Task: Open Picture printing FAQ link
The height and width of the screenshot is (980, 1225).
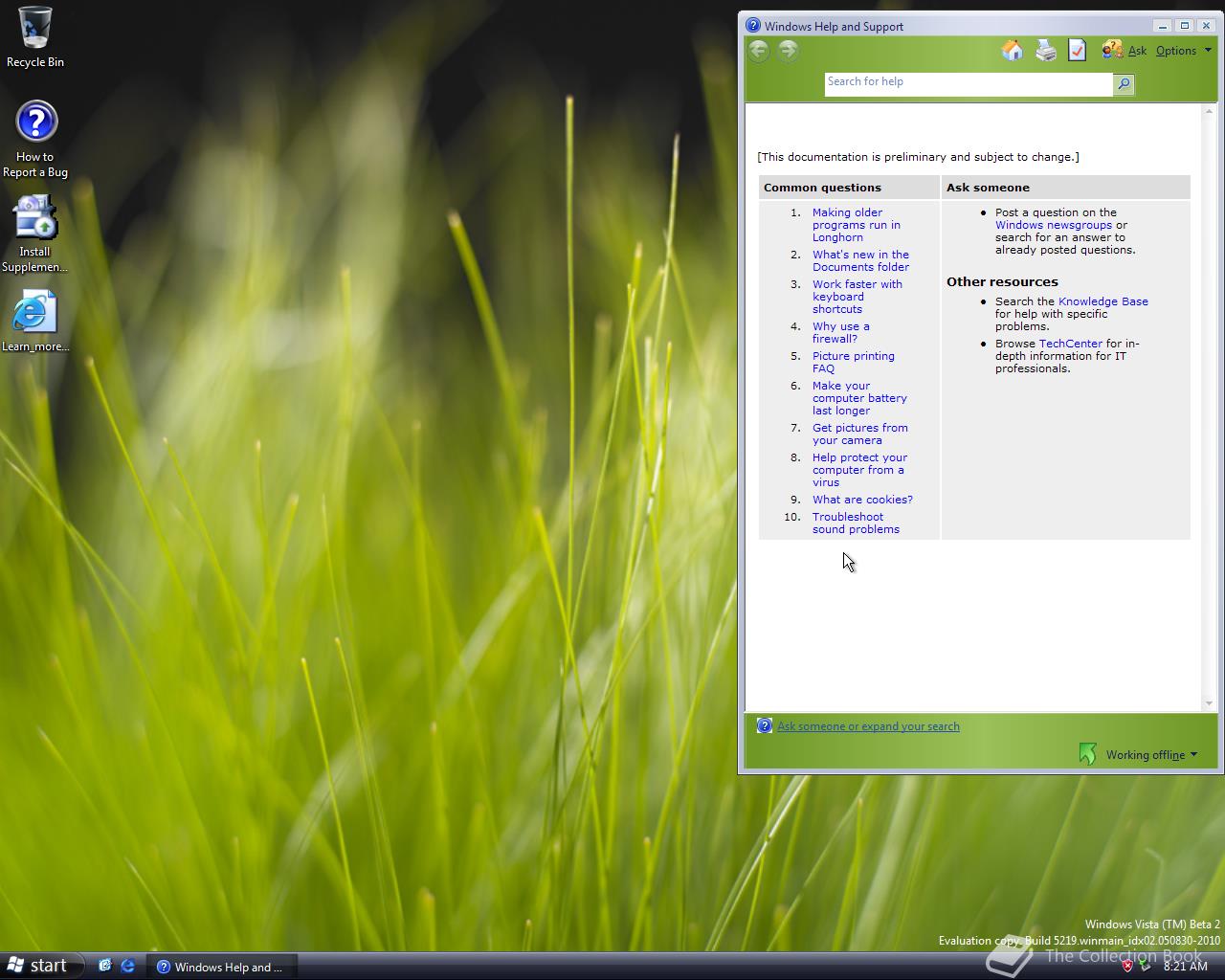Action: pos(854,363)
